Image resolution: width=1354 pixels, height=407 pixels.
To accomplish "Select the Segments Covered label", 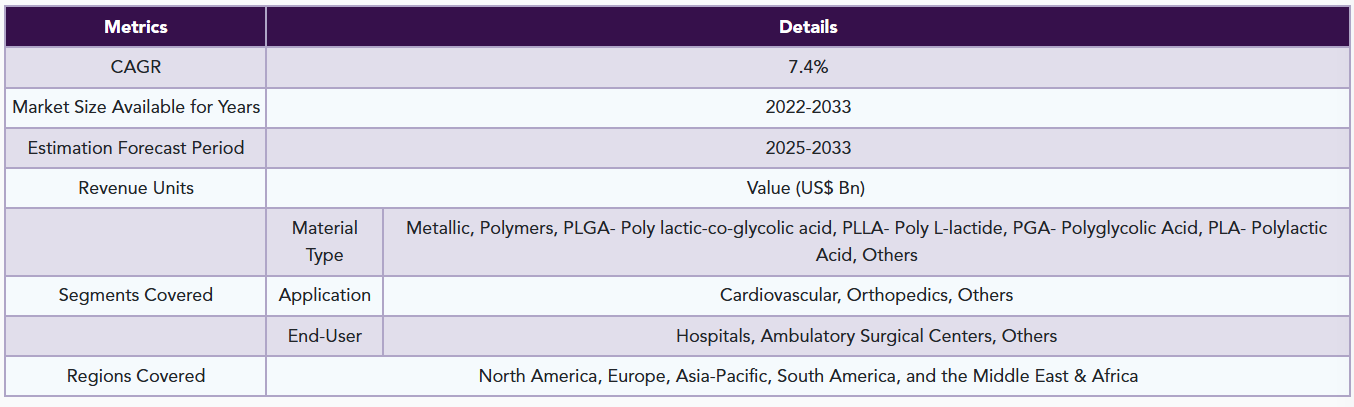I will pos(136,295).
